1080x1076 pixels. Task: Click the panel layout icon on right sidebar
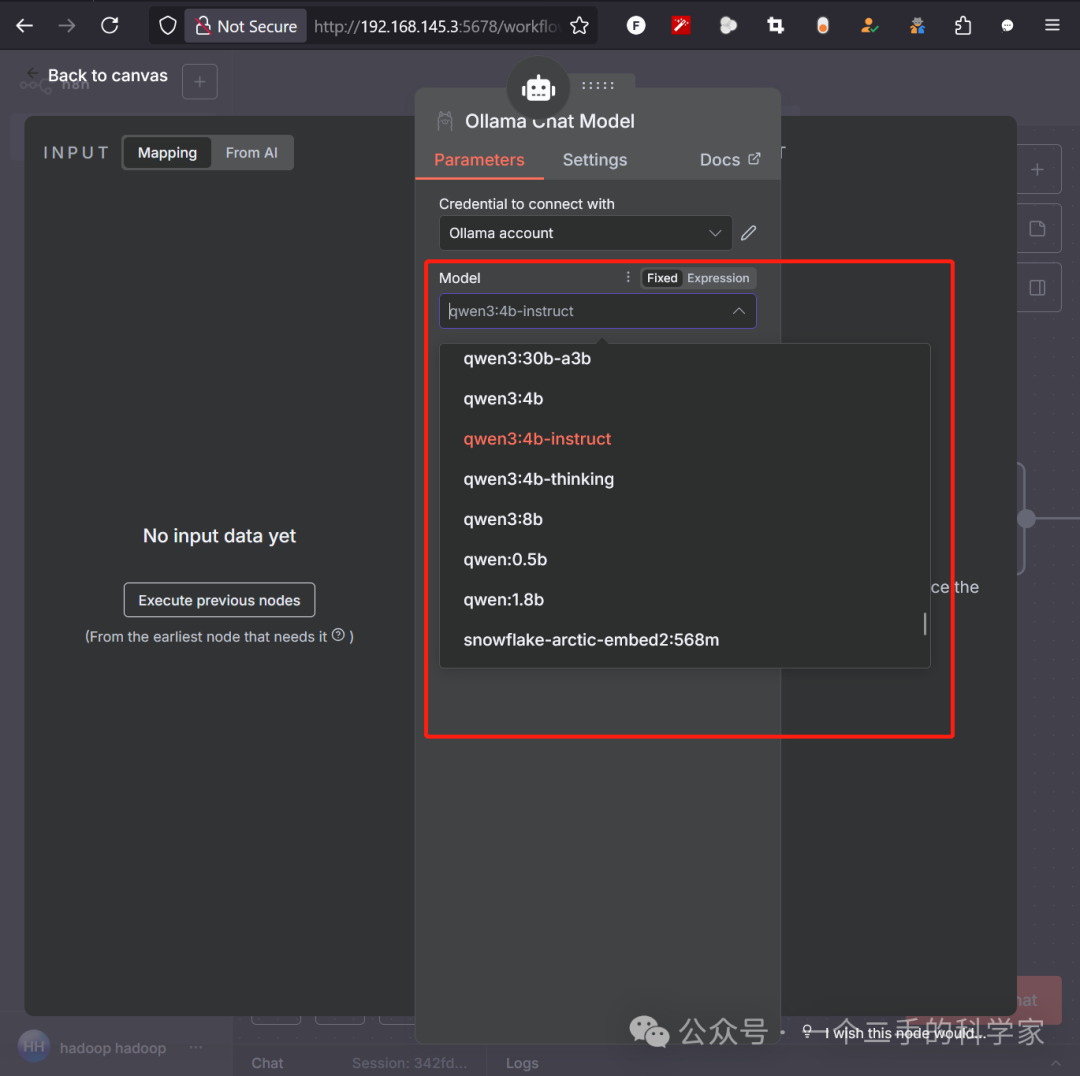pos(1037,288)
